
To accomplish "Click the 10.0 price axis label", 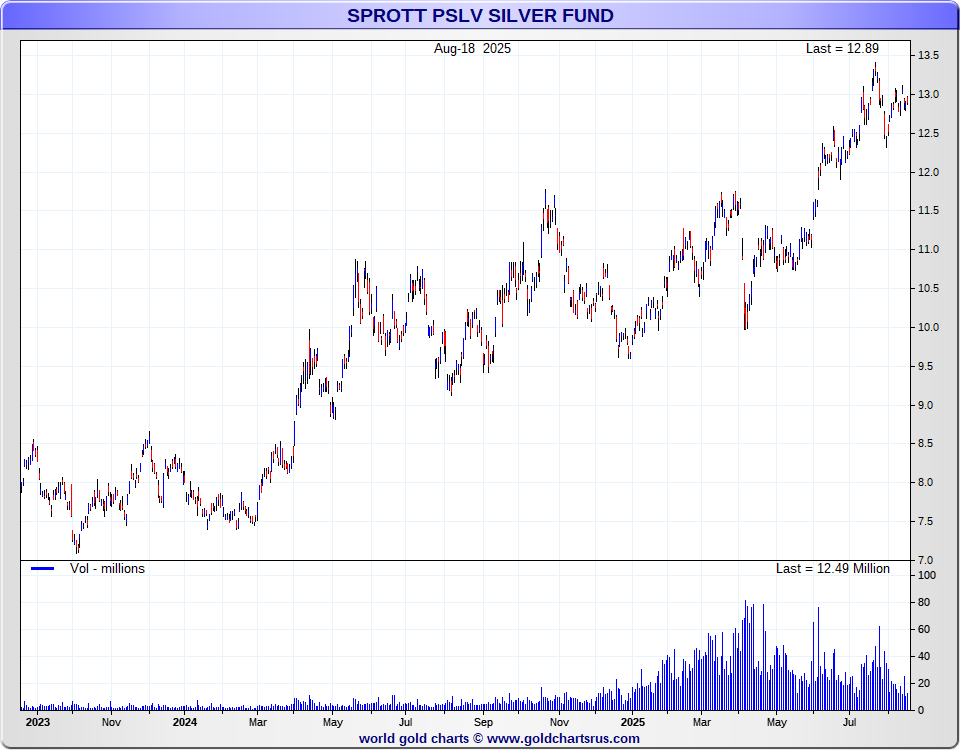I will click(928, 328).
